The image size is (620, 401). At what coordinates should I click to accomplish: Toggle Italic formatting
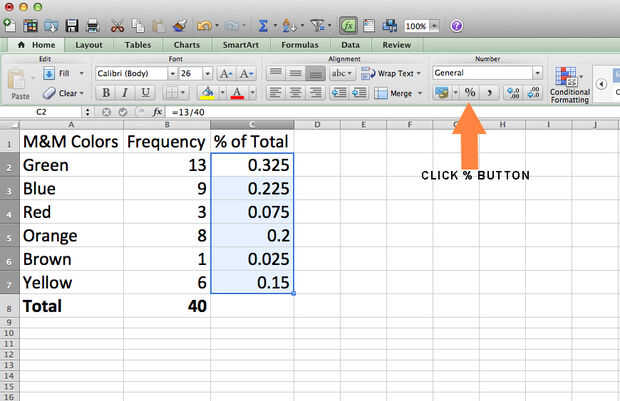click(x=125, y=93)
